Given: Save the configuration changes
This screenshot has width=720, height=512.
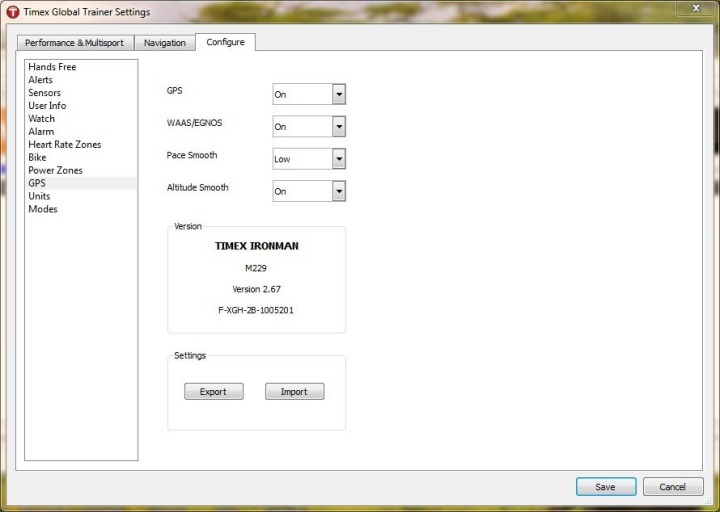Looking at the screenshot, I should pyautogui.click(x=606, y=487).
